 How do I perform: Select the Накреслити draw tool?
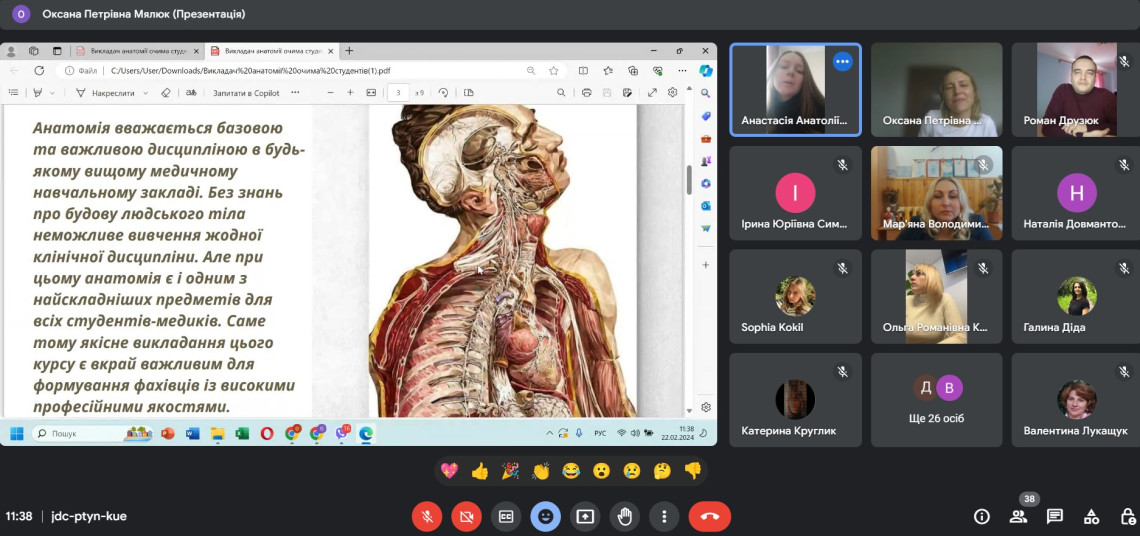pos(105,93)
